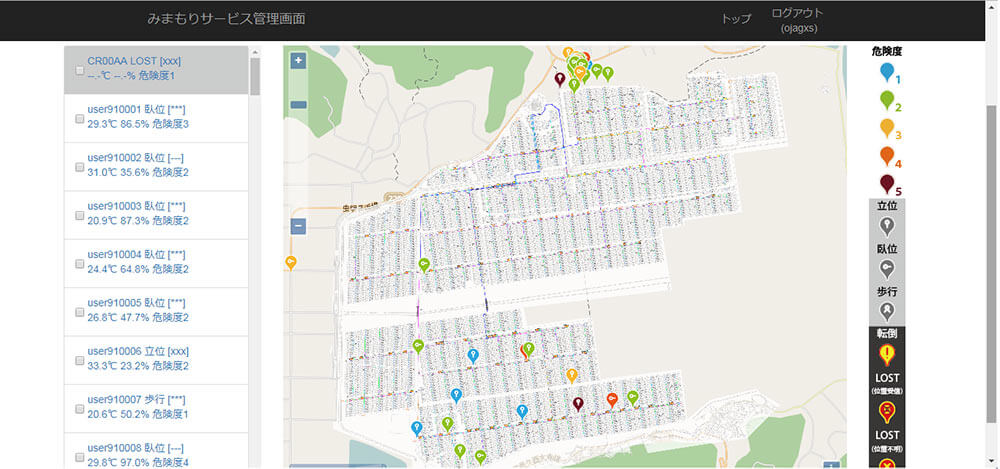Select the dark red risk level 5 legend pin
Viewport: 1000px width, 469px height.
click(x=886, y=183)
